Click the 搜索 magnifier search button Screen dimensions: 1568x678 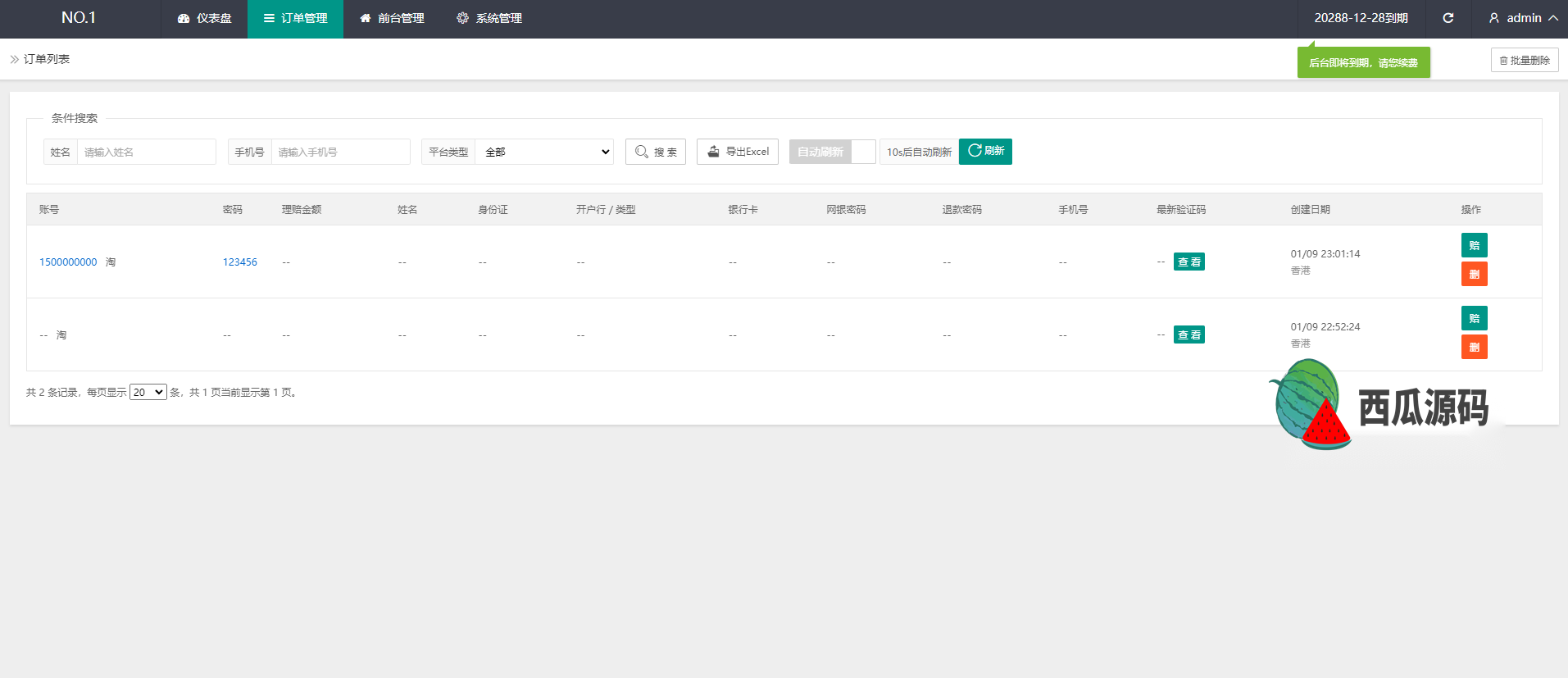point(655,152)
